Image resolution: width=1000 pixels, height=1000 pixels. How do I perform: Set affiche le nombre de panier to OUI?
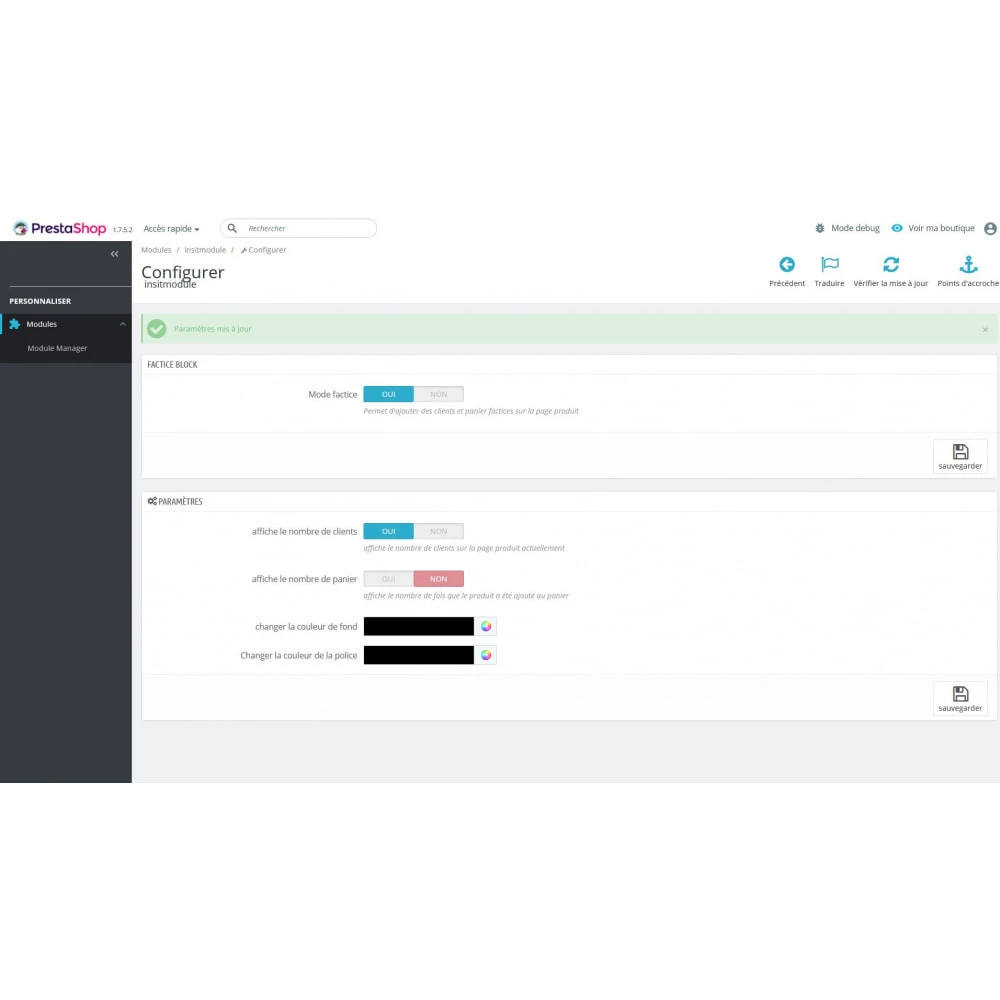click(388, 579)
